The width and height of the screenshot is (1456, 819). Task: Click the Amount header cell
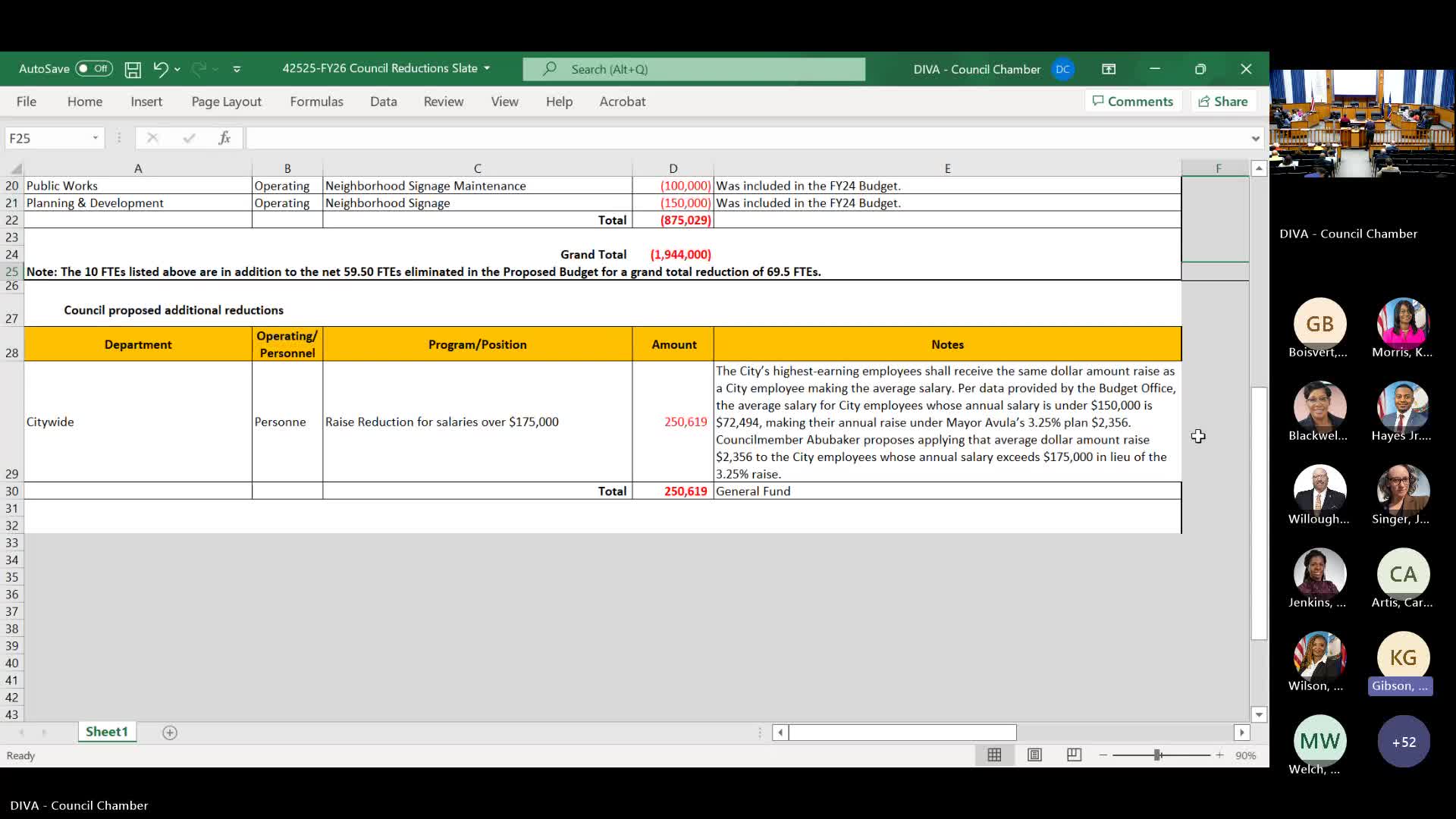pos(673,344)
